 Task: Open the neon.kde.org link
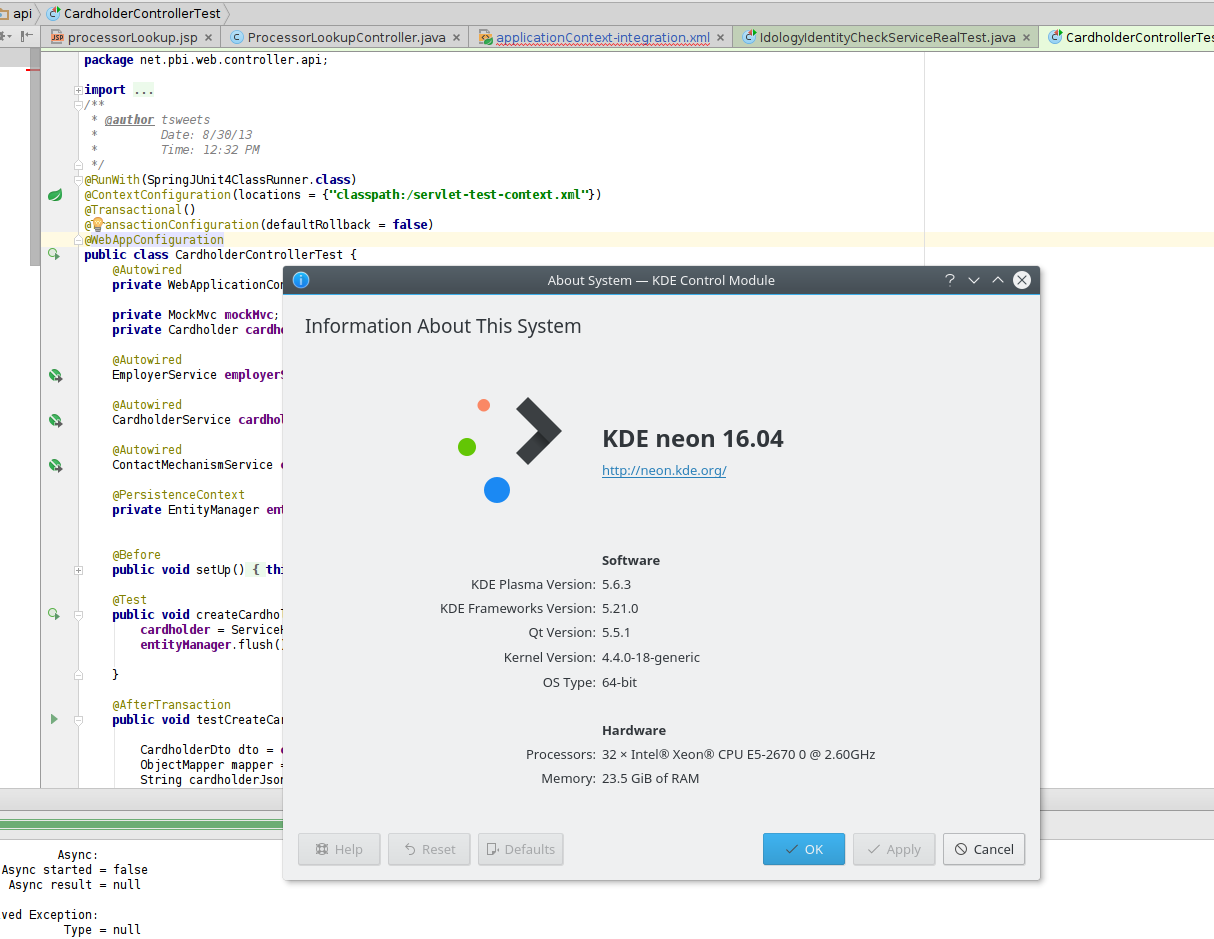[664, 470]
